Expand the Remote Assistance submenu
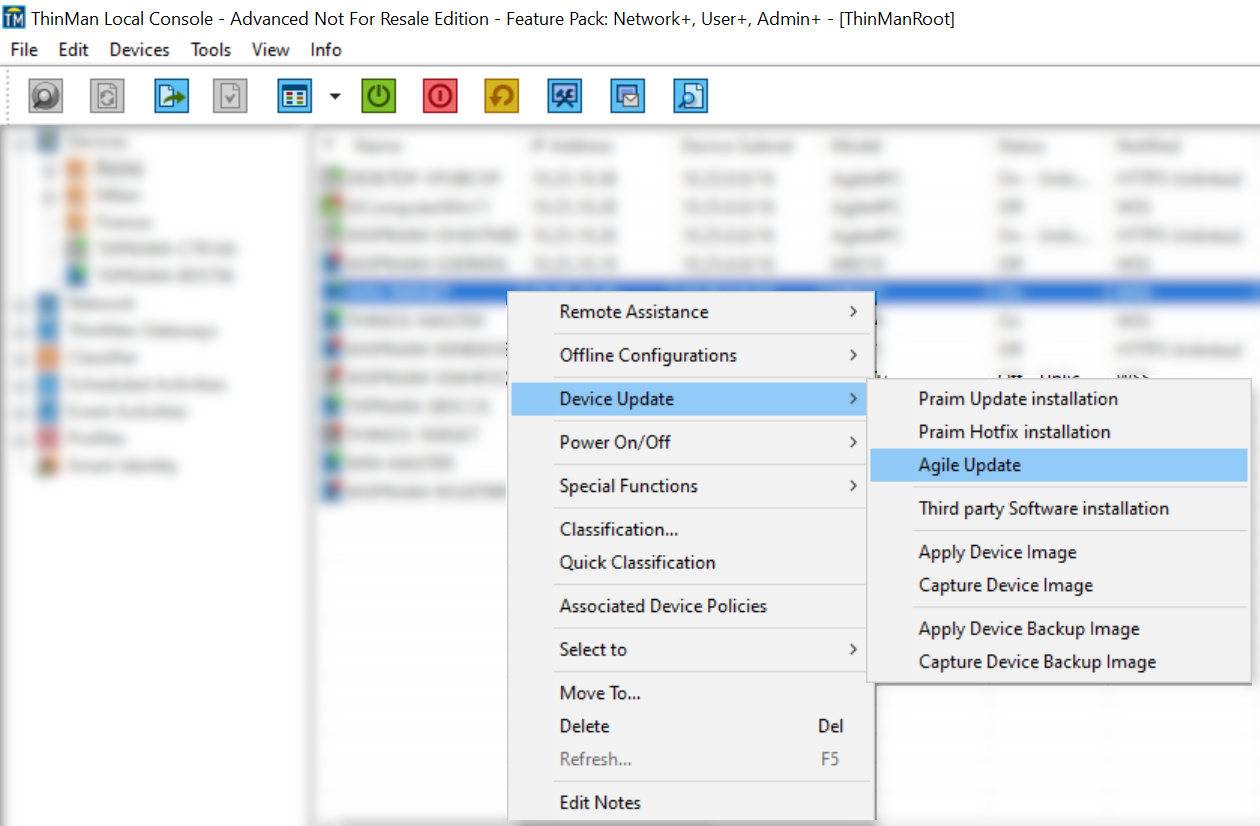The image size is (1260, 826). click(691, 312)
